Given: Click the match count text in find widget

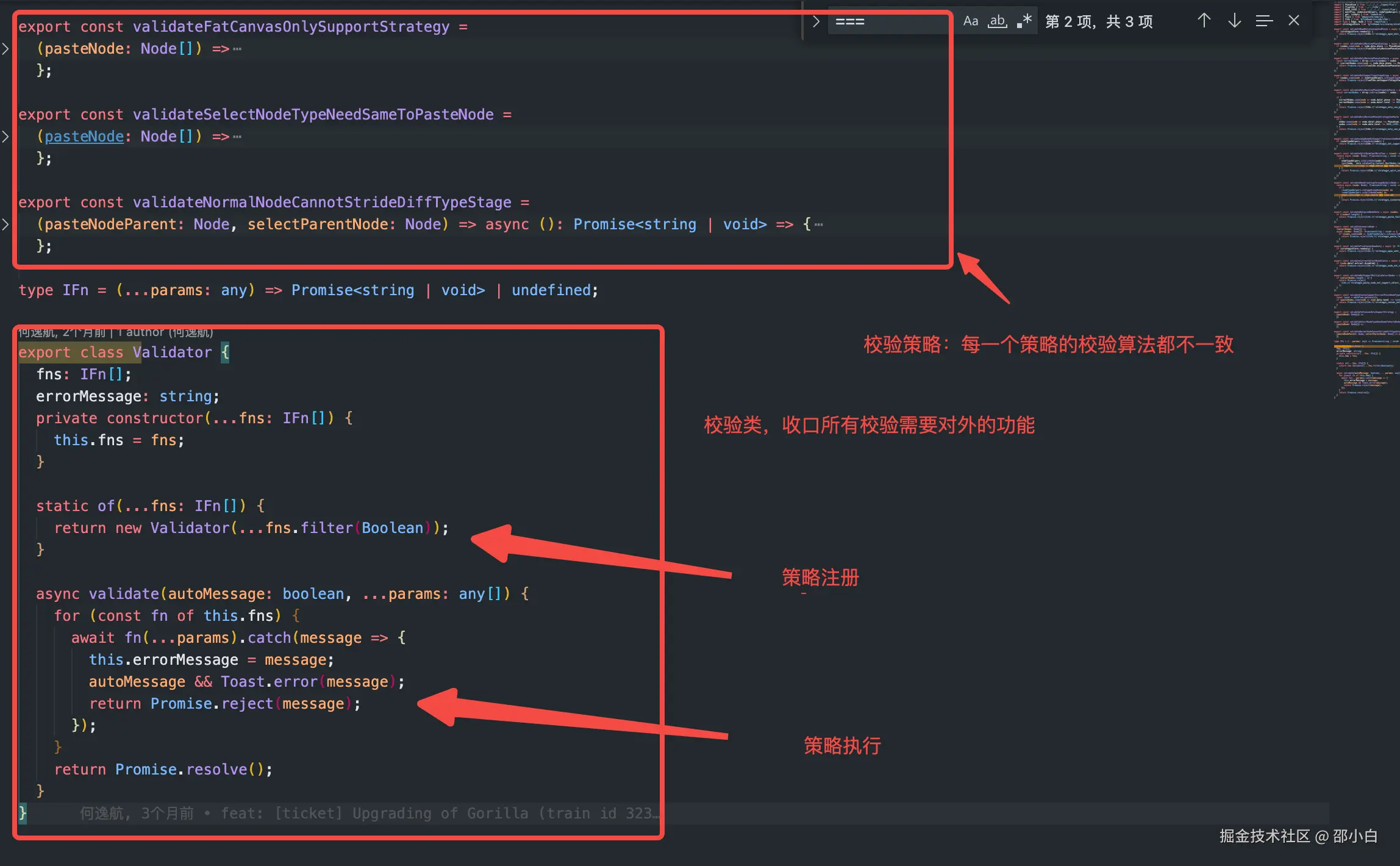Looking at the screenshot, I should (x=1099, y=21).
